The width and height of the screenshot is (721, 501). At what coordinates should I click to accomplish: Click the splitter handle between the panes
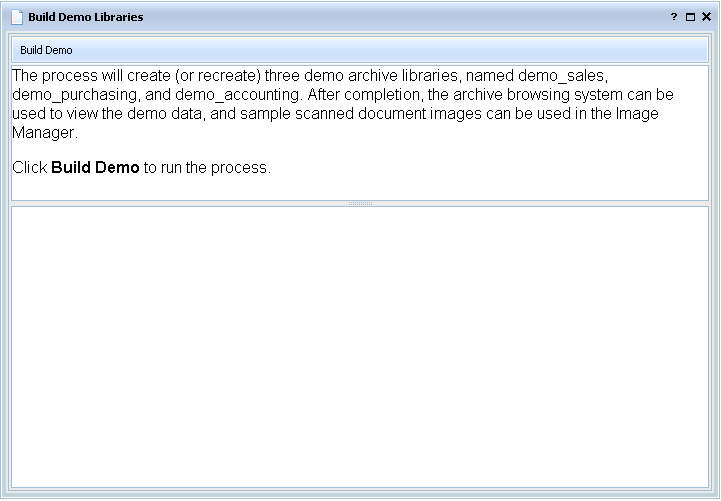(360, 203)
